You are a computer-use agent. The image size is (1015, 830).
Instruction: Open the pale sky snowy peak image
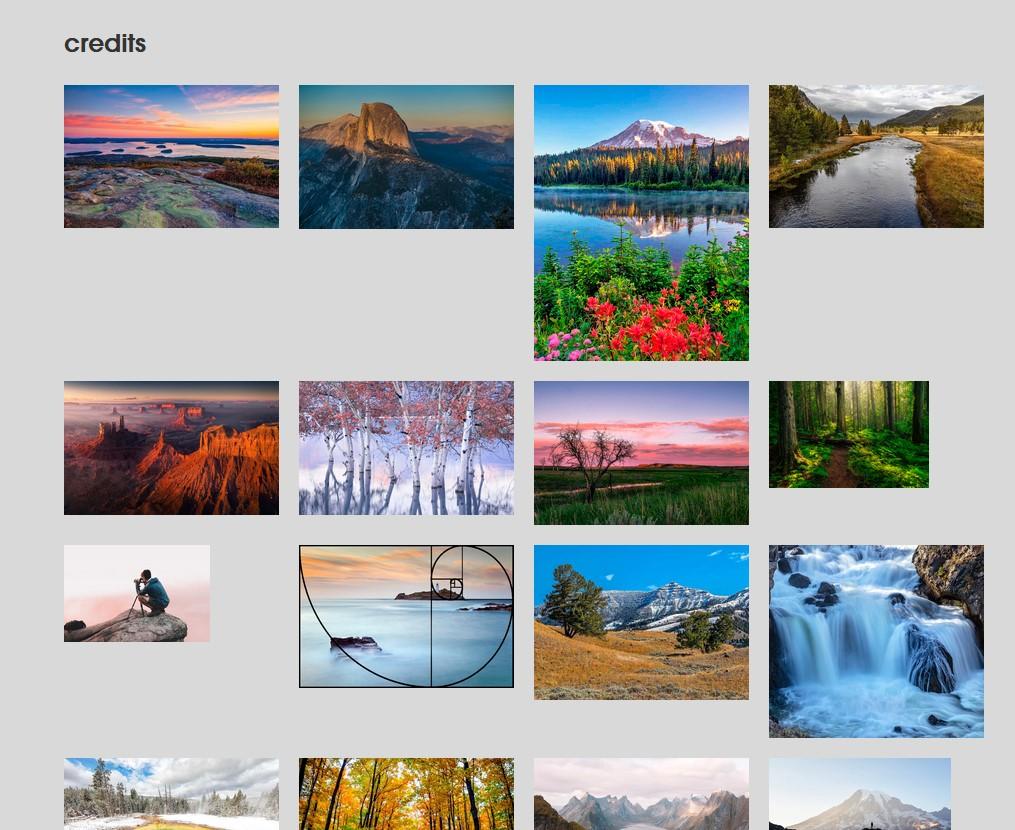[860, 794]
